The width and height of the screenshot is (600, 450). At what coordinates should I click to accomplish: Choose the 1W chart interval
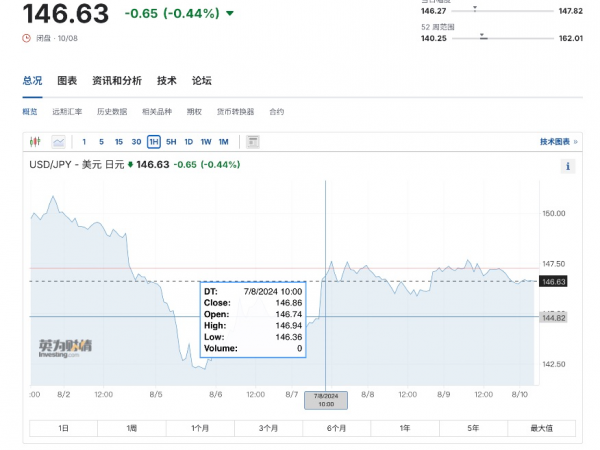click(206, 142)
